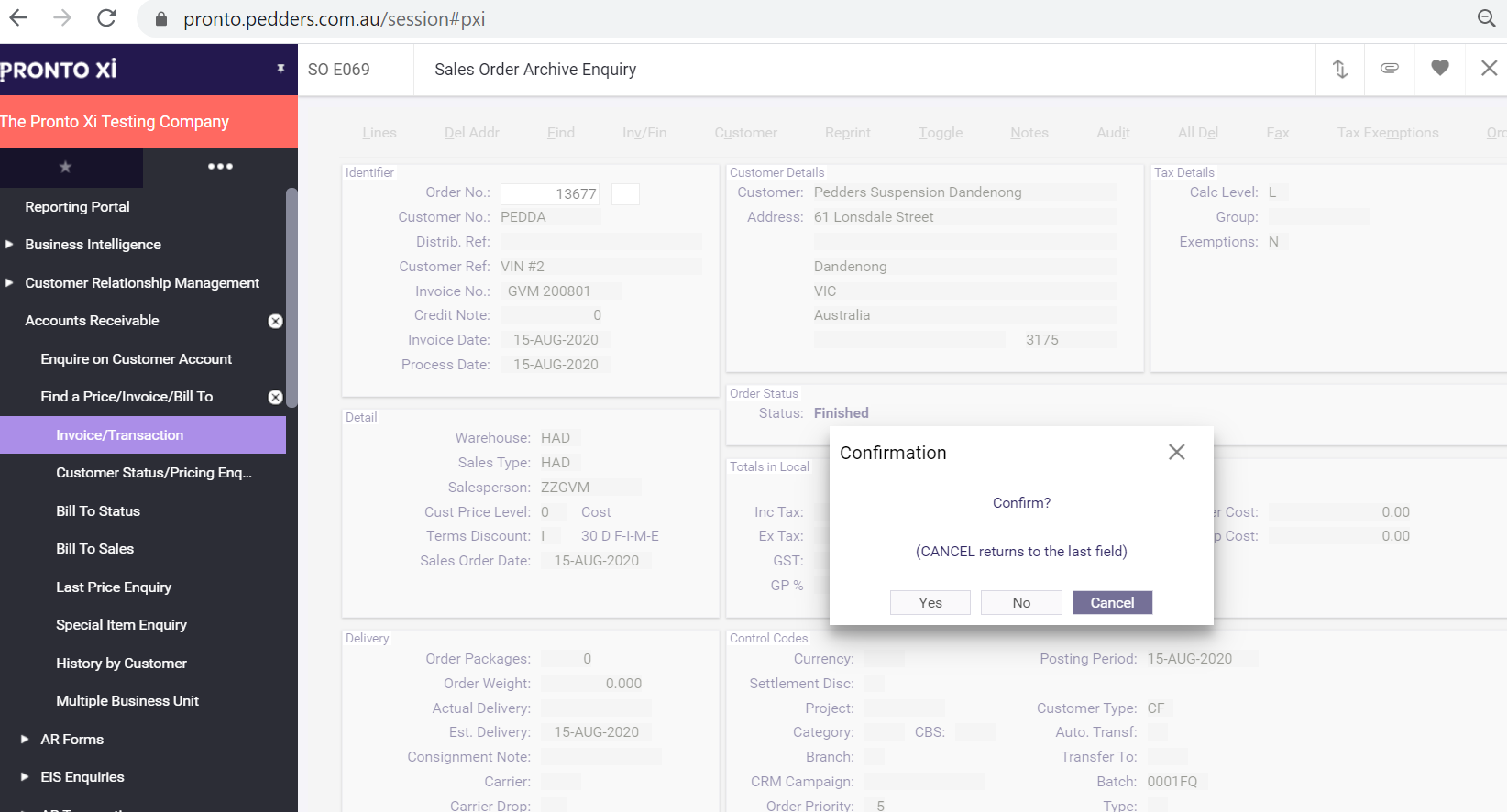The image size is (1507, 812).
Task: Click the paperclip attachments icon
Action: (x=1390, y=69)
